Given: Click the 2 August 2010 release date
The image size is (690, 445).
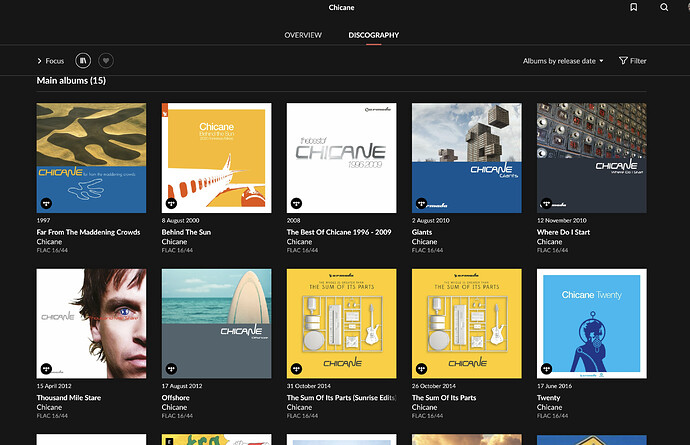Looking at the screenshot, I should pyautogui.click(x=431, y=220).
